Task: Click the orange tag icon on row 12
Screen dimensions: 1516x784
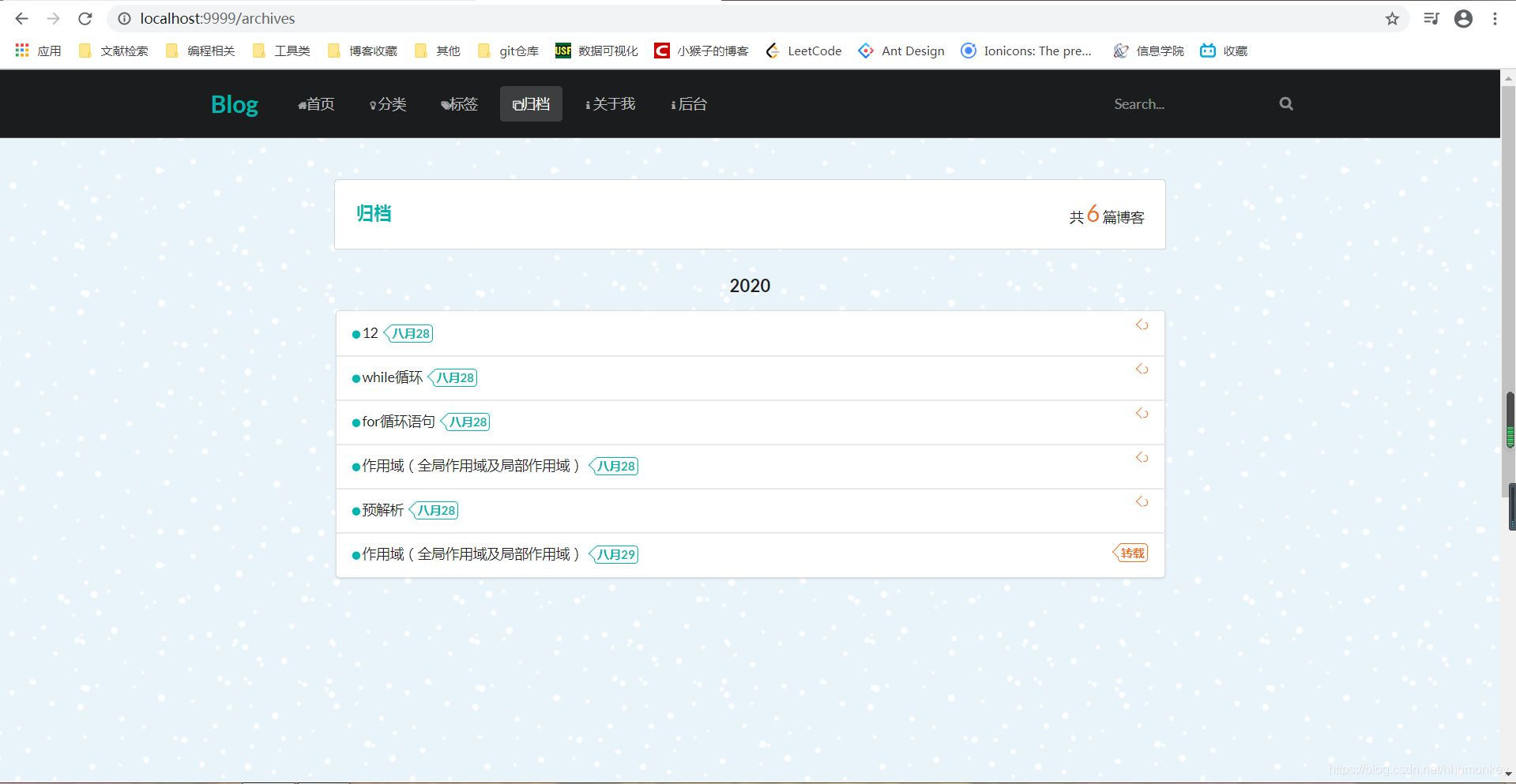Action: coord(1142,324)
